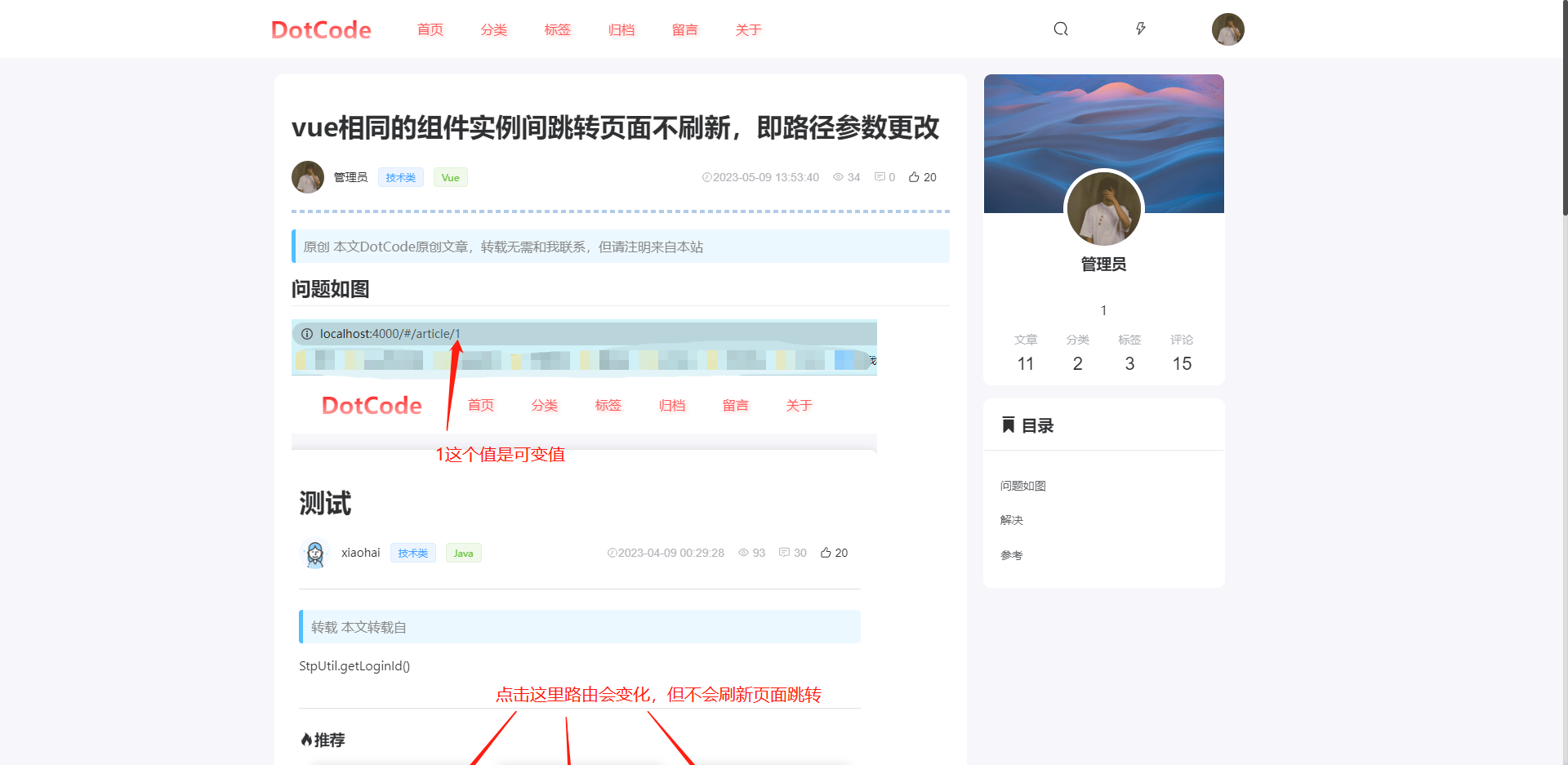Jump to 解决 section in contents
This screenshot has width=1568, height=765.
click(1012, 520)
